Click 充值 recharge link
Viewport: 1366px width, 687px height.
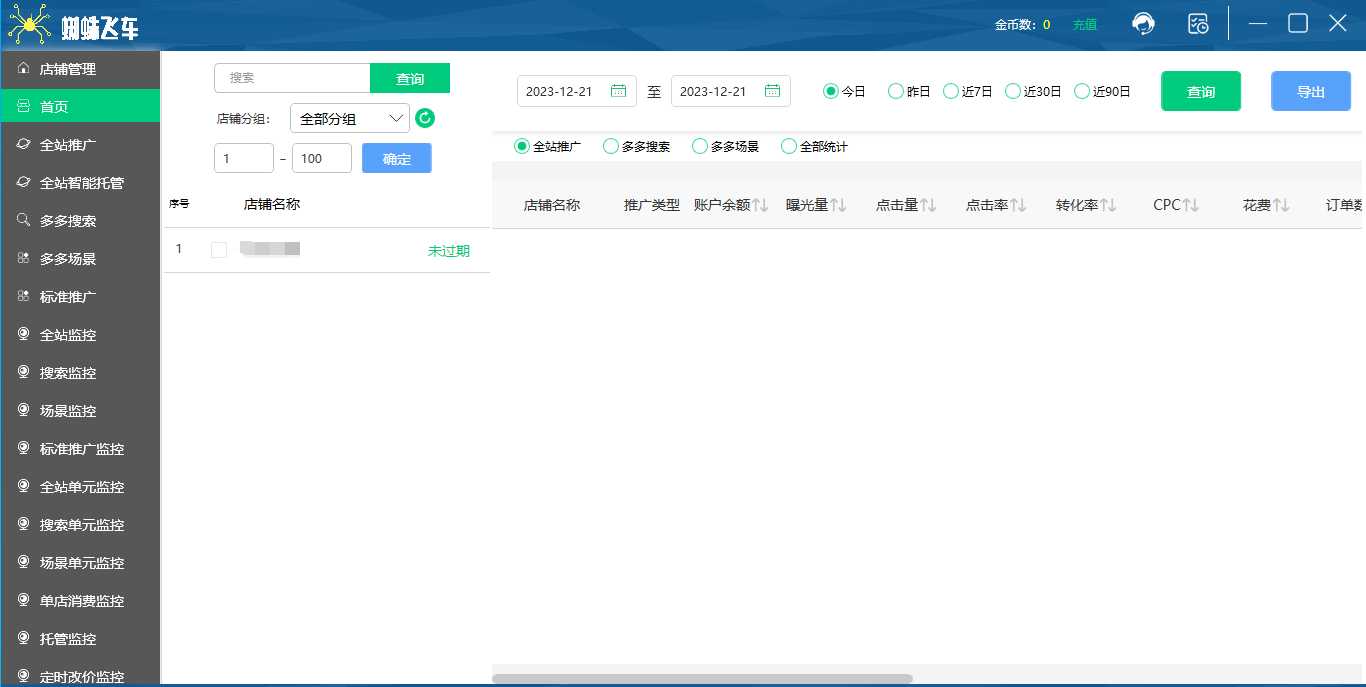point(1085,25)
